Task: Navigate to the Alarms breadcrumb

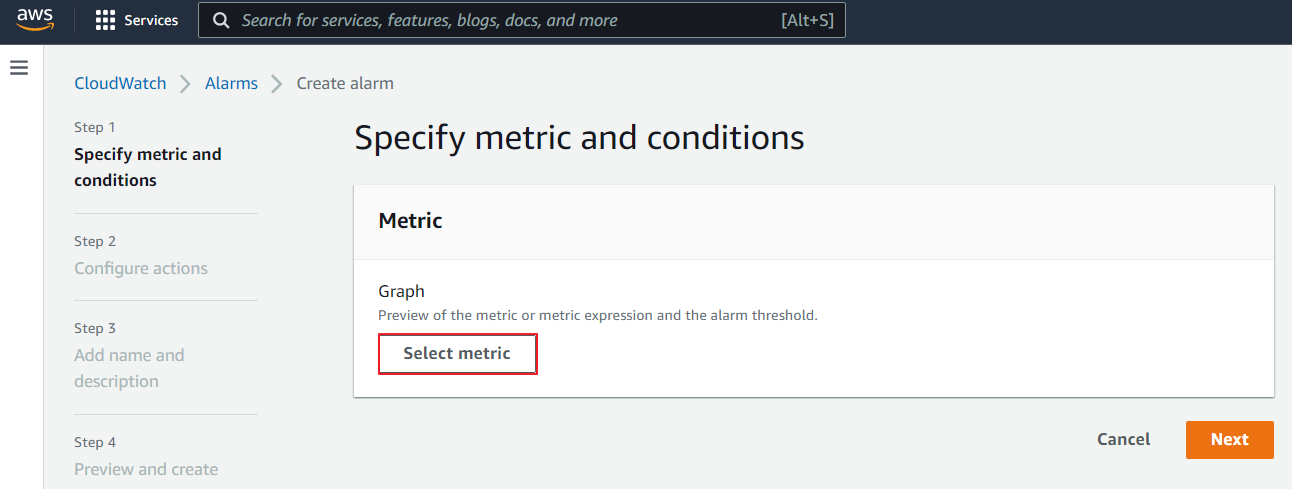Action: point(231,84)
